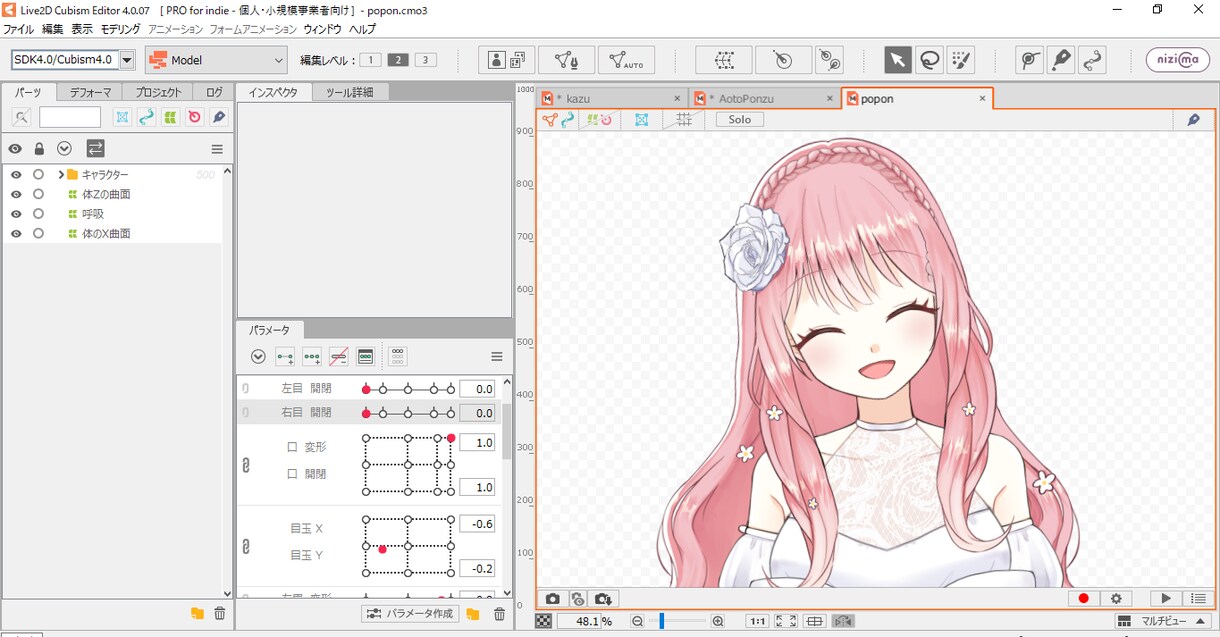
Task: Delete parameter with trash icon
Action: tap(499, 614)
